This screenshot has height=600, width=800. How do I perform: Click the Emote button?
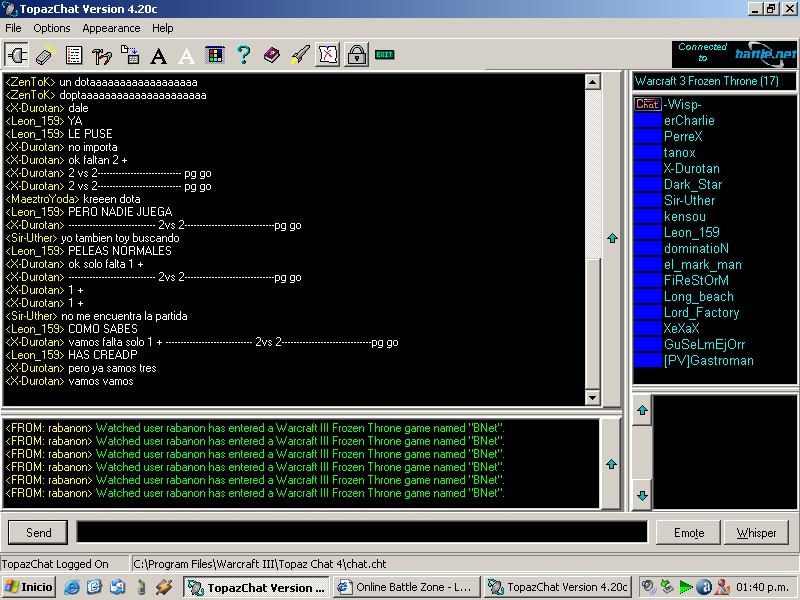pyautogui.click(x=689, y=533)
